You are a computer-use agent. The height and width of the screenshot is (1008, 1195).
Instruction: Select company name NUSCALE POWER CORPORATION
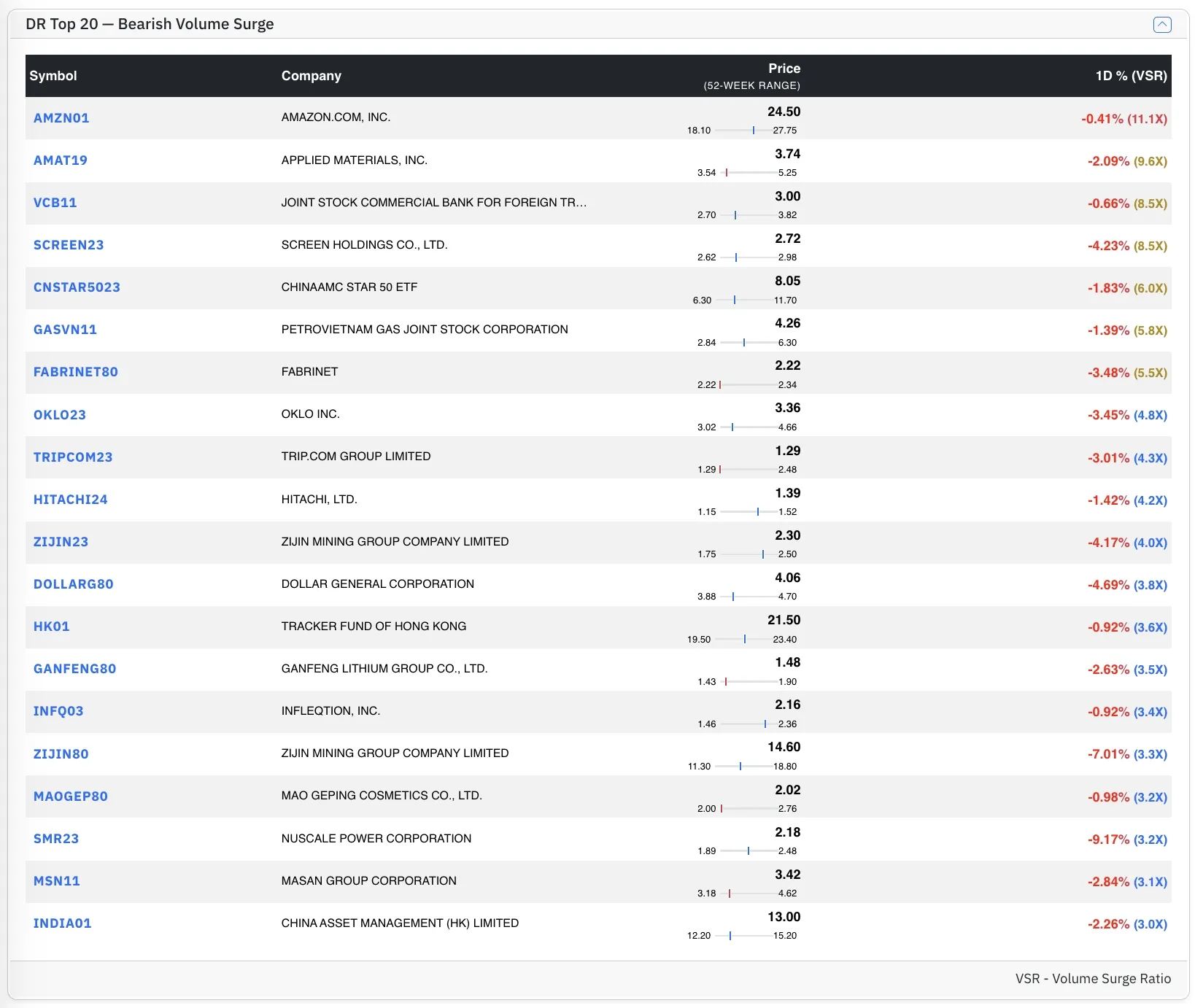tap(376, 839)
